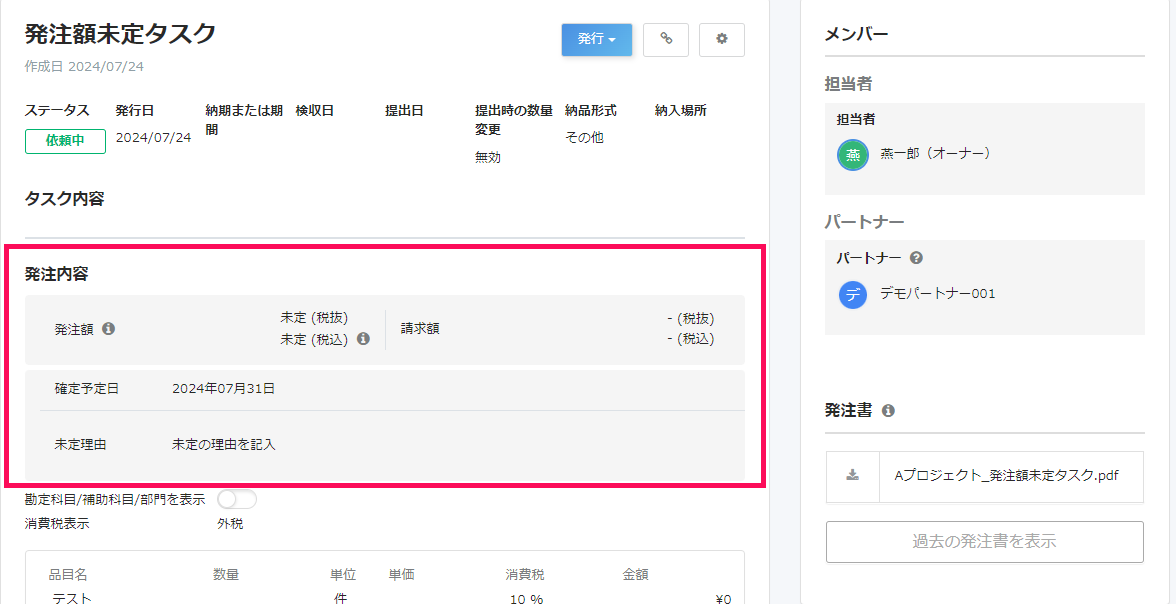This screenshot has height=604, width=1176.
Task: Click the - (税抜) 請求額 value
Action: [x=691, y=317]
